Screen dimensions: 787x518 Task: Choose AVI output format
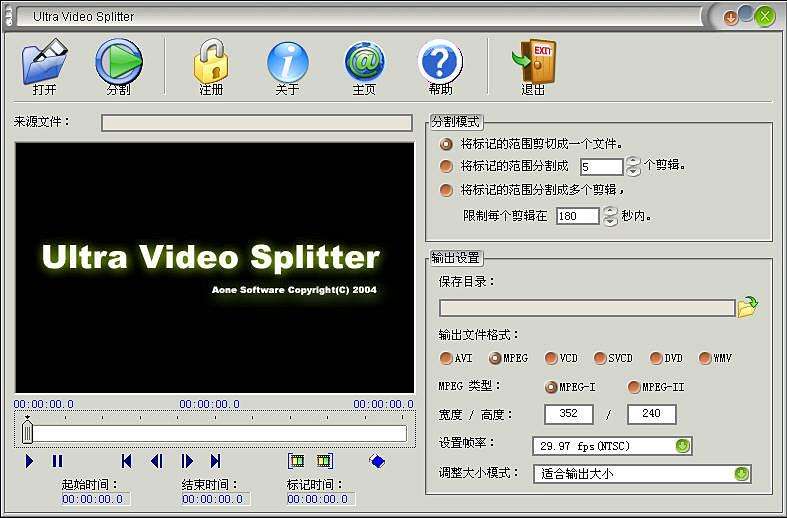pyautogui.click(x=445, y=358)
